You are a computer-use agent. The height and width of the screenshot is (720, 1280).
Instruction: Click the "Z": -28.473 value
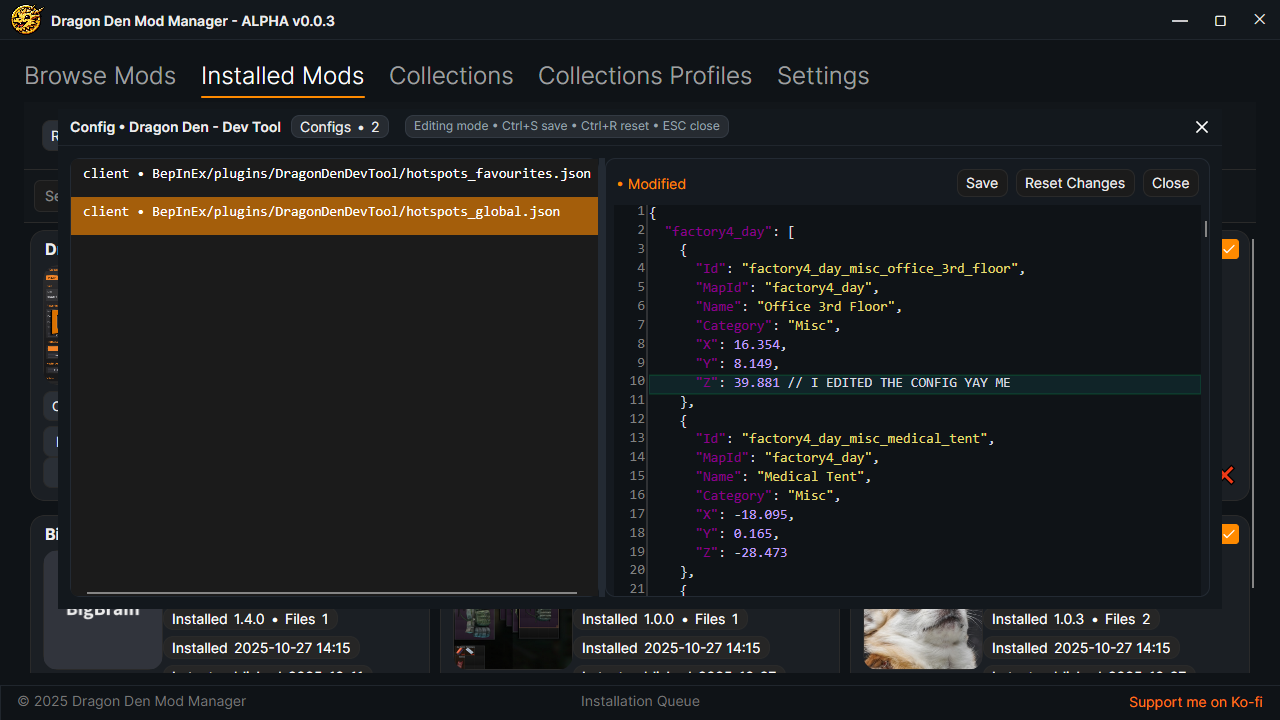pos(761,553)
